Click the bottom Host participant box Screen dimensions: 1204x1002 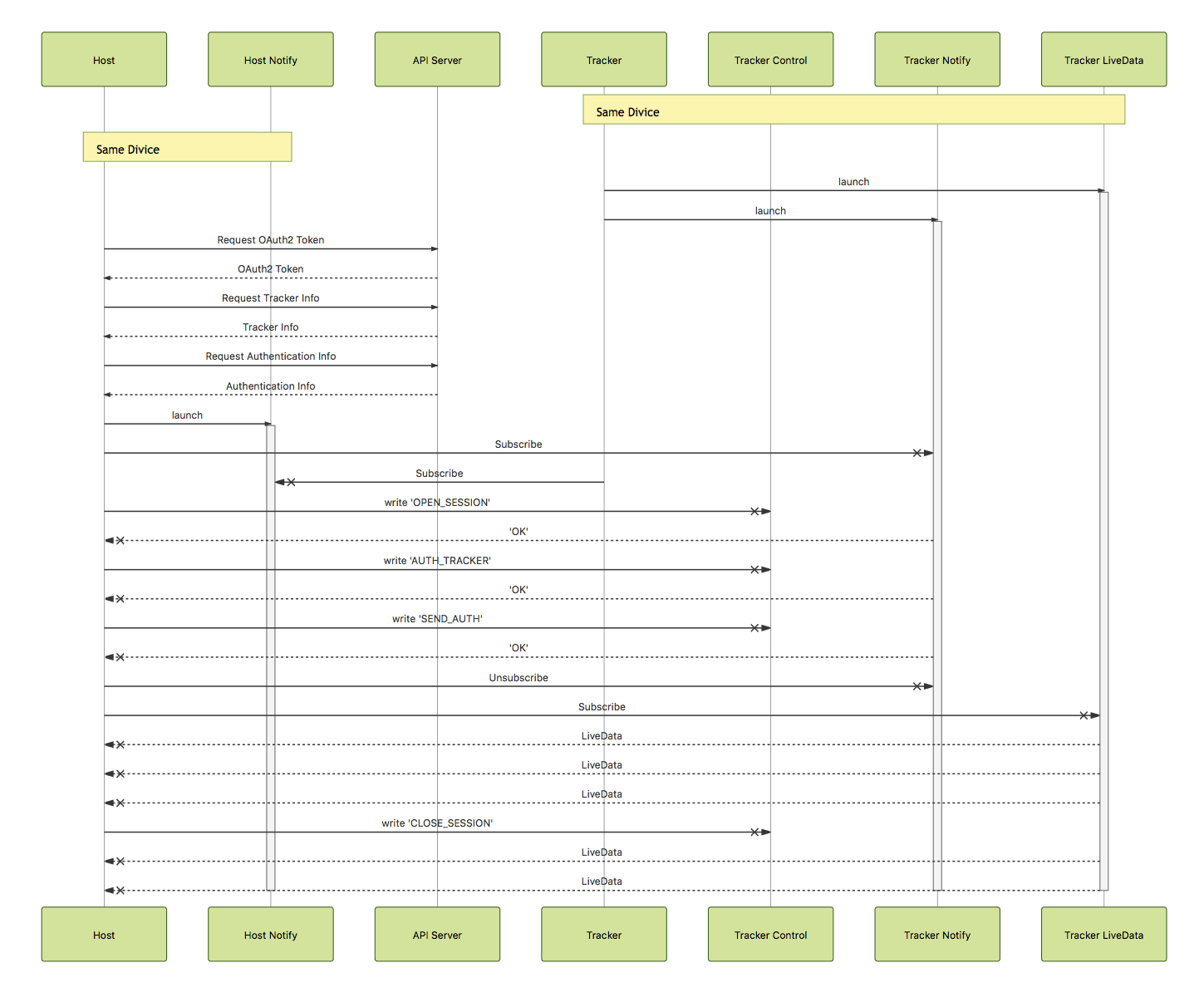[104, 935]
